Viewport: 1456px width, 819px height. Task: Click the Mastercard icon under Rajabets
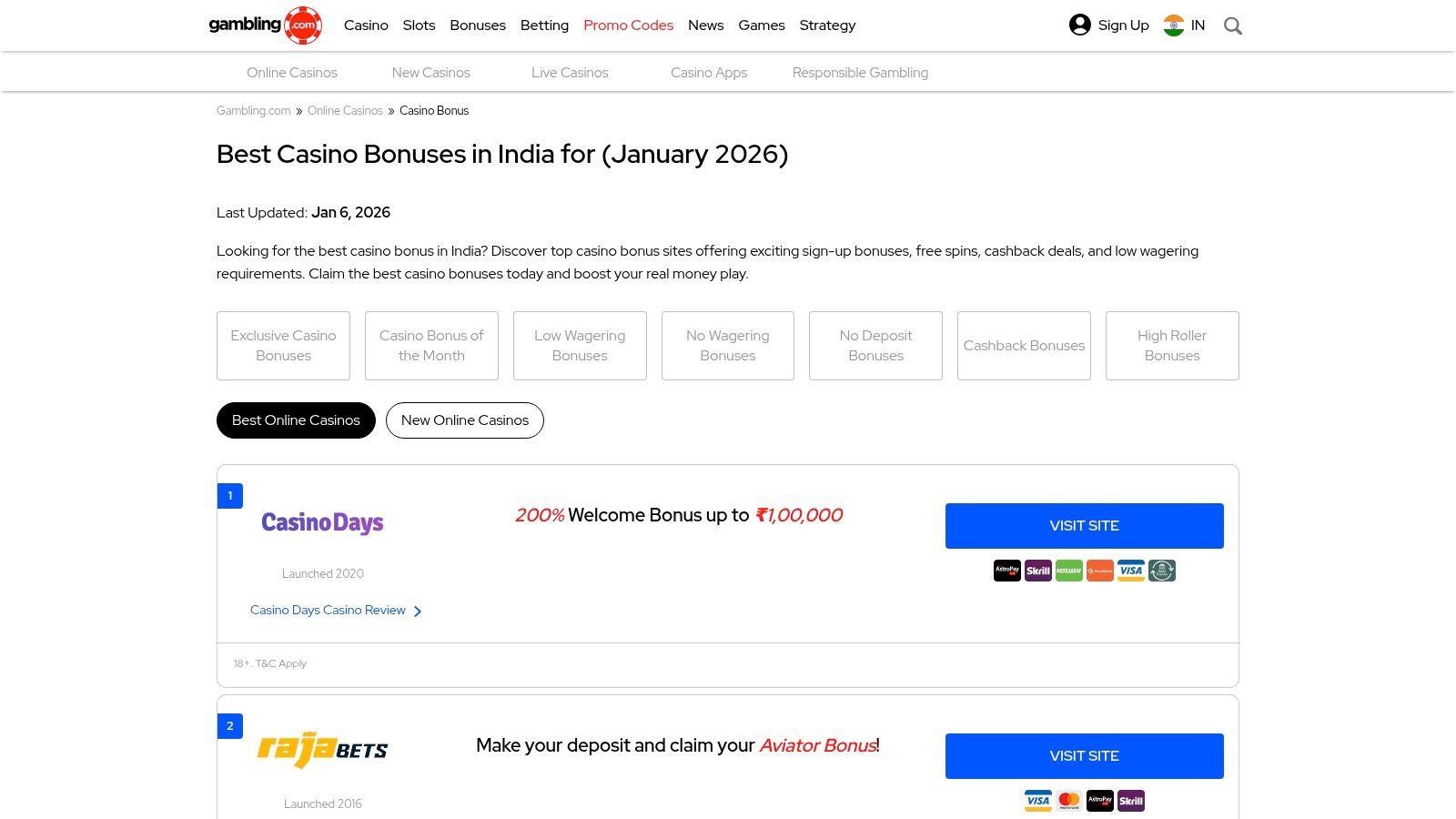(1069, 801)
